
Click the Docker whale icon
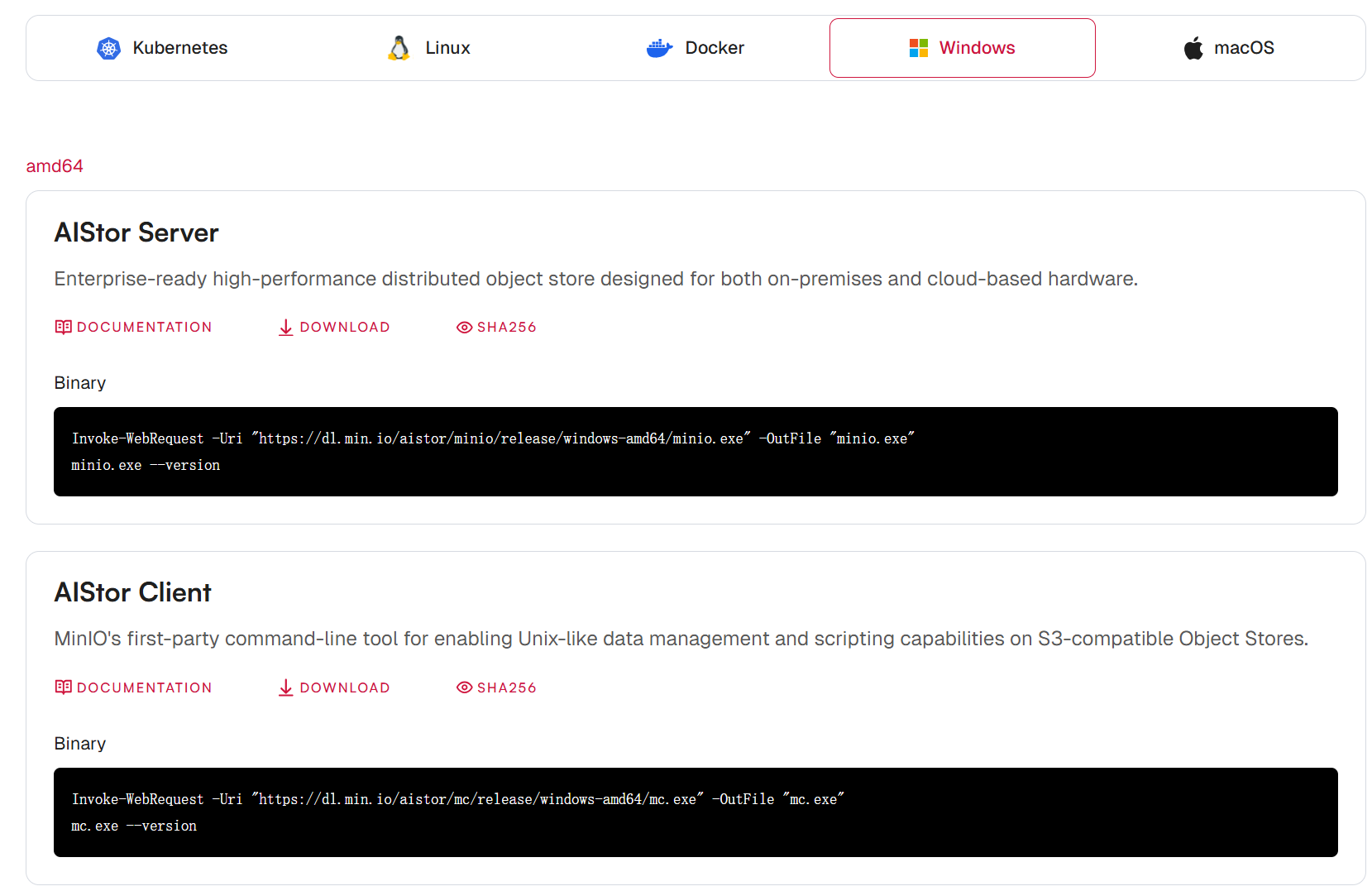[659, 48]
